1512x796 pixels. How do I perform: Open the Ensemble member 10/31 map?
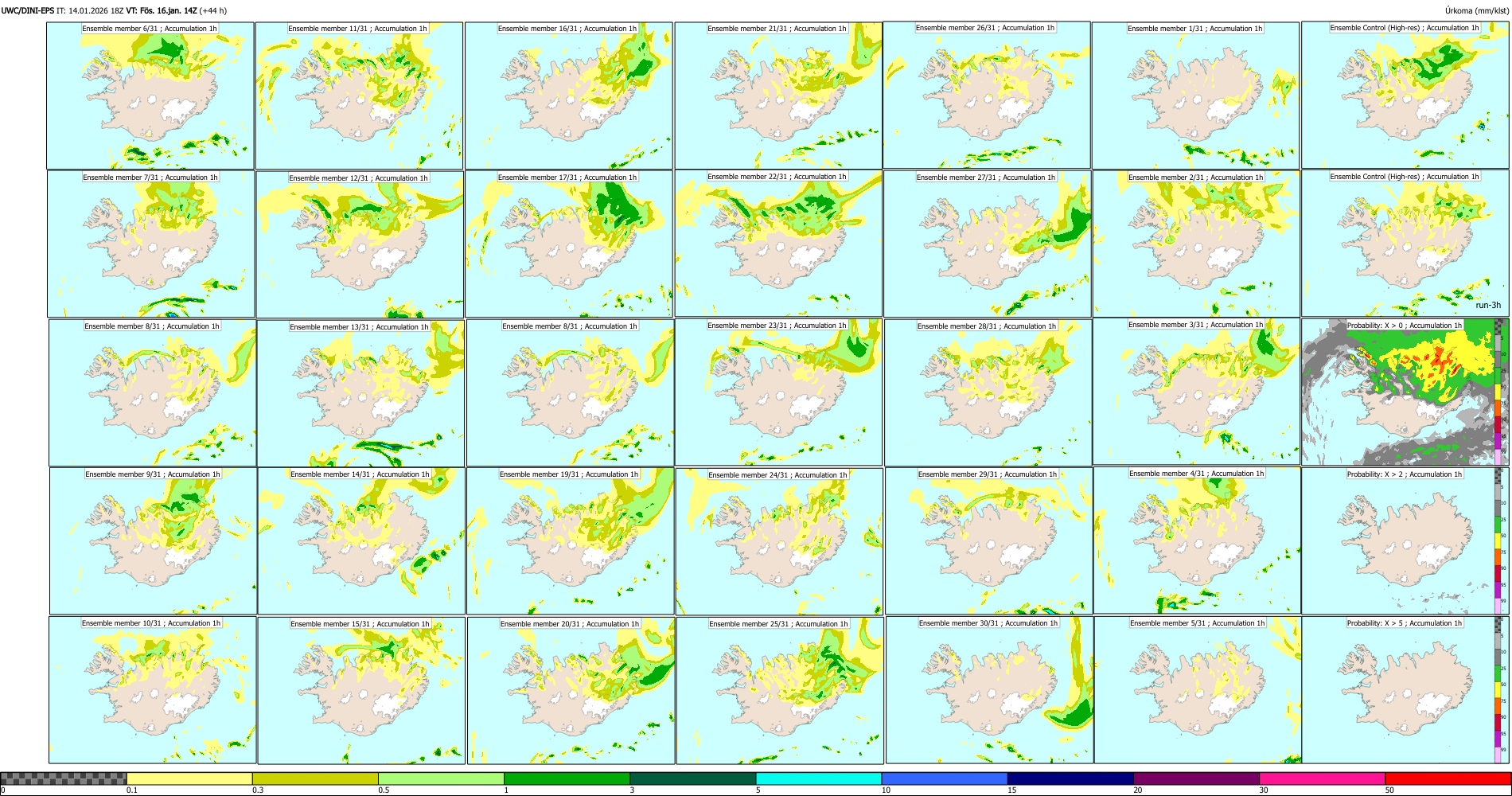(153, 690)
